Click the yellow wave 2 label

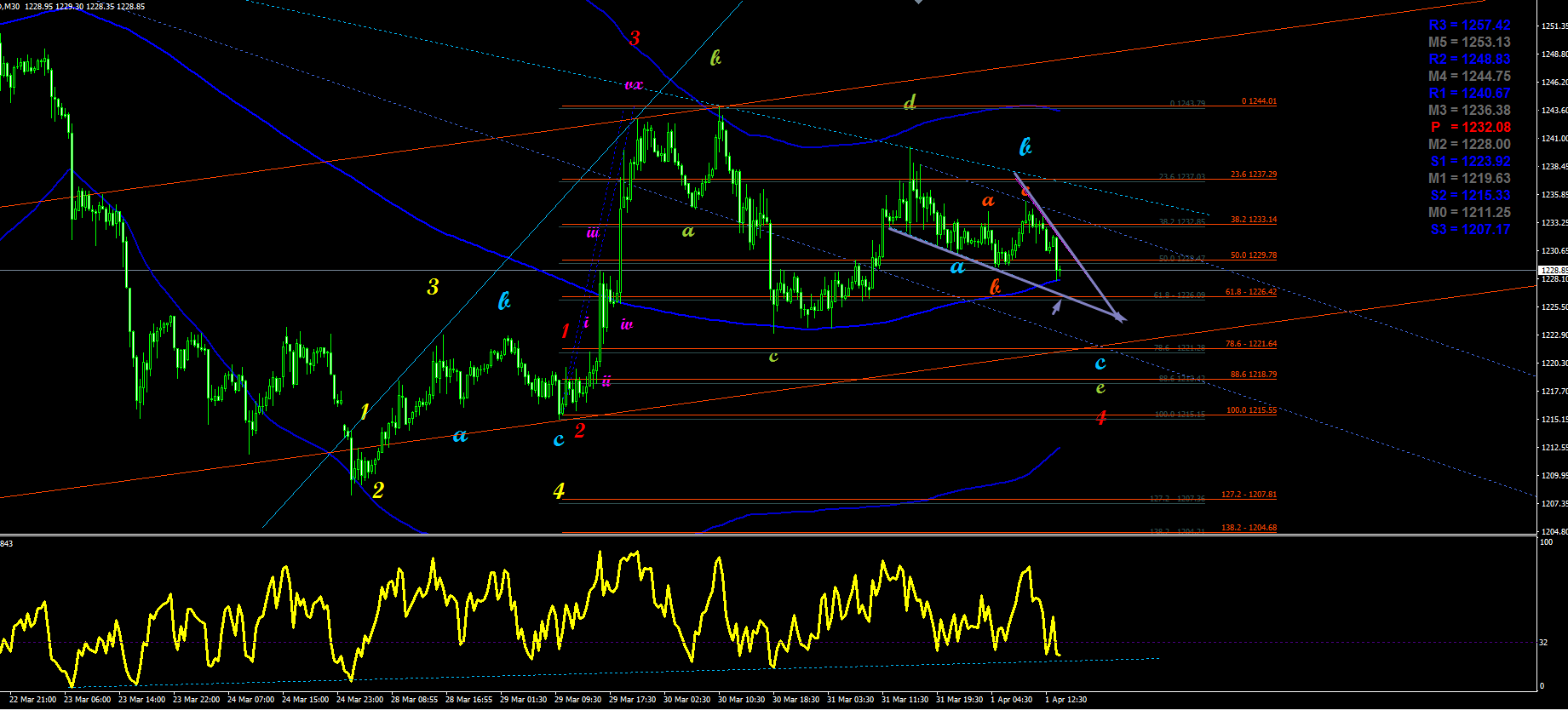click(x=378, y=490)
